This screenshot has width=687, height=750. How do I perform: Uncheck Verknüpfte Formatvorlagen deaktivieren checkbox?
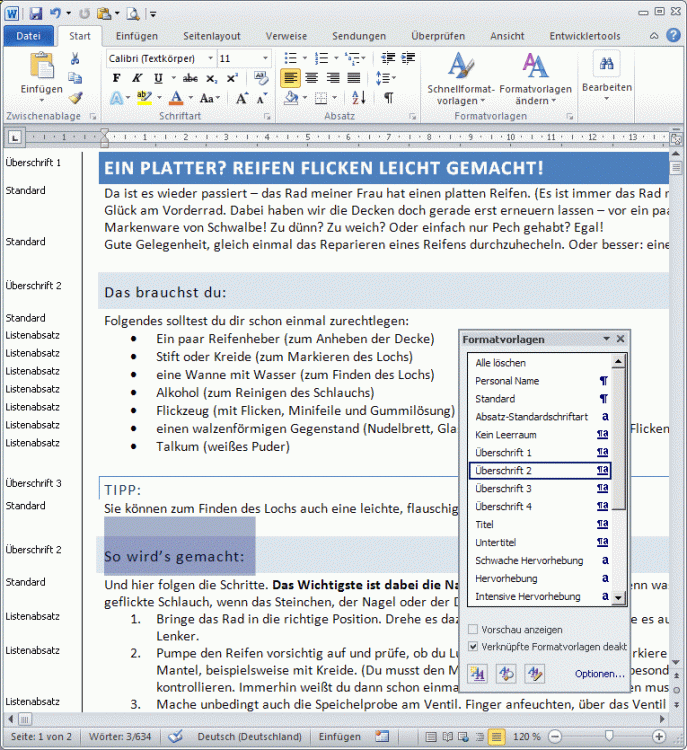(x=473, y=647)
